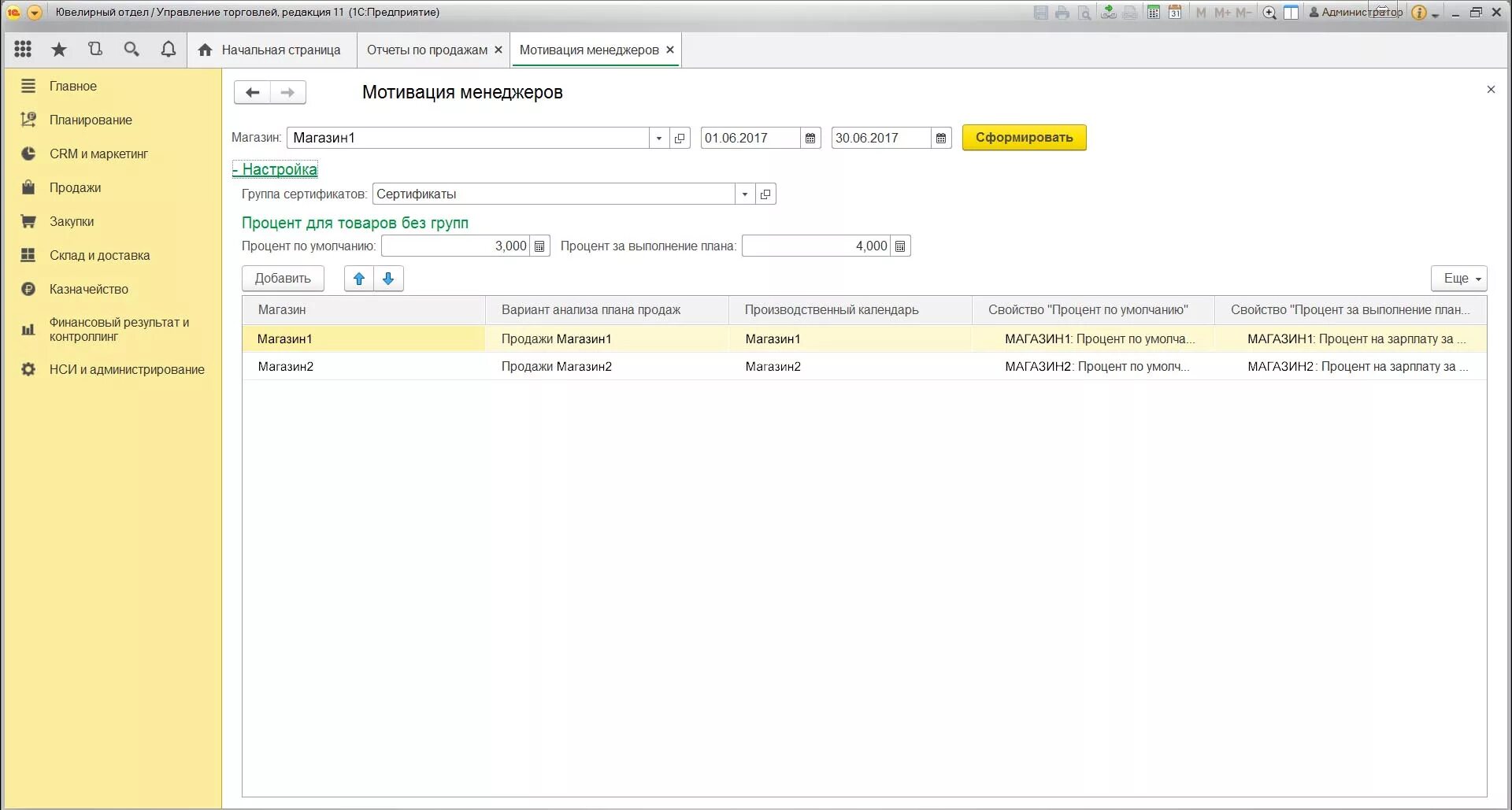This screenshot has width=1512, height=810.
Task: Click the Магазин input field
Action: point(468,138)
